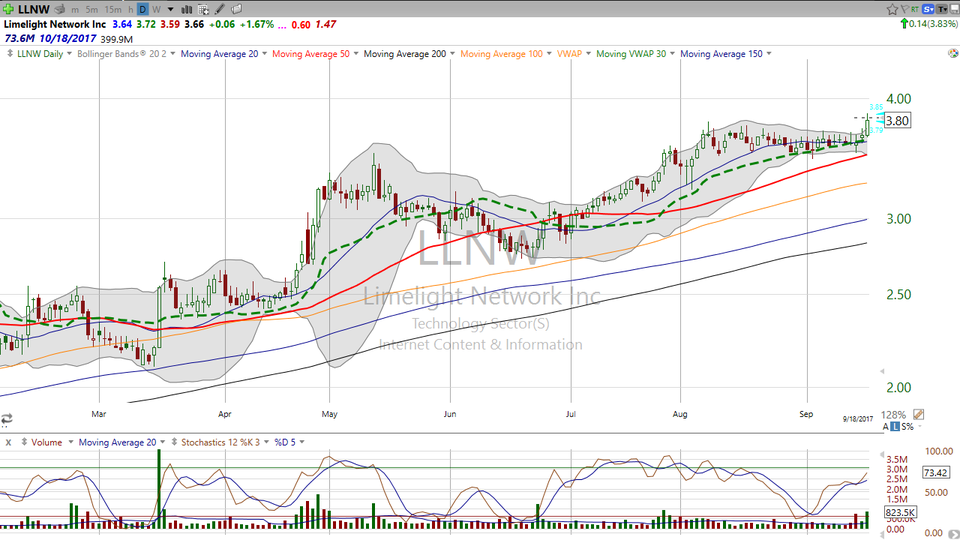Select the pencil drawing tools icon
Screen dimensions: 960x540
[220, 9]
